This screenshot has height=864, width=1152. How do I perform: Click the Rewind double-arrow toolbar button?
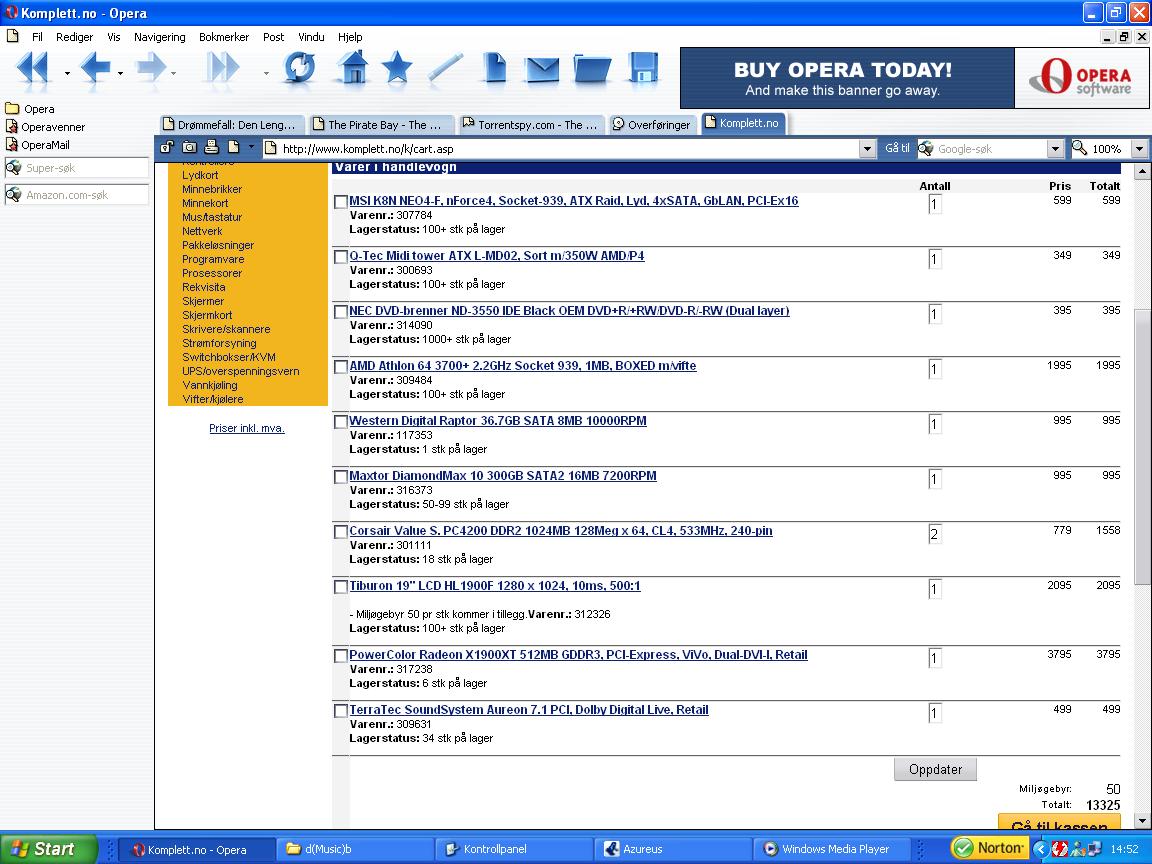(32, 68)
